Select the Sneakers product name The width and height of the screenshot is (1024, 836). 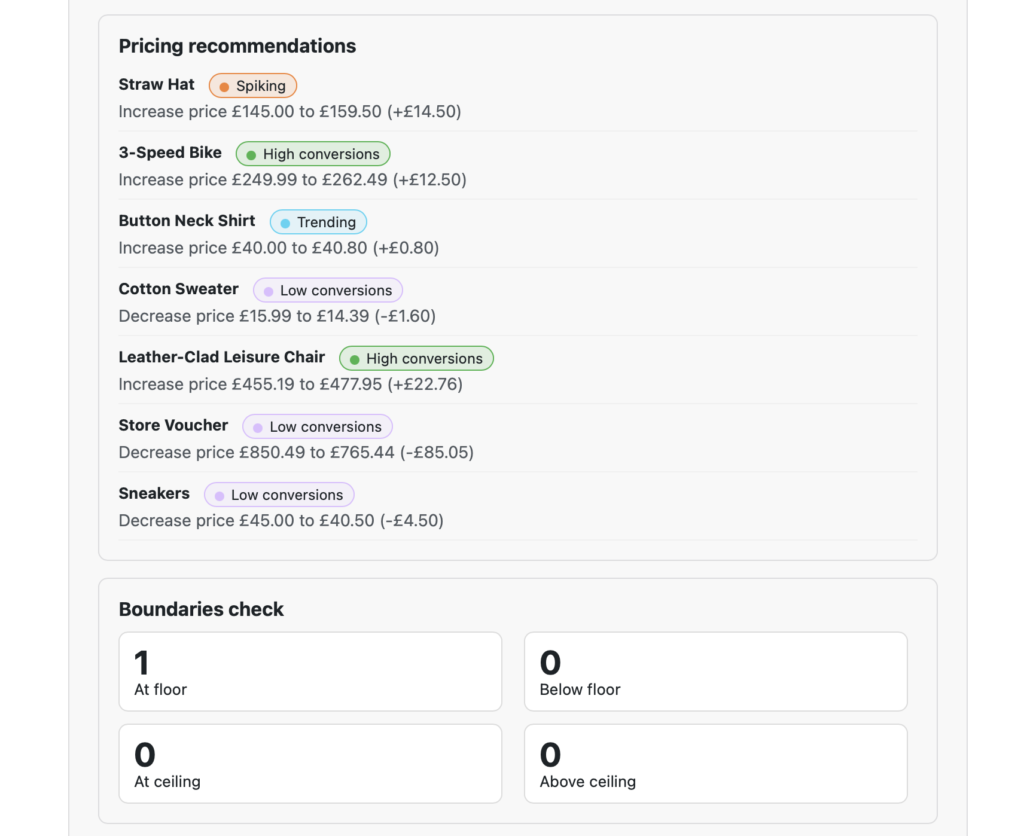pyautogui.click(x=154, y=492)
